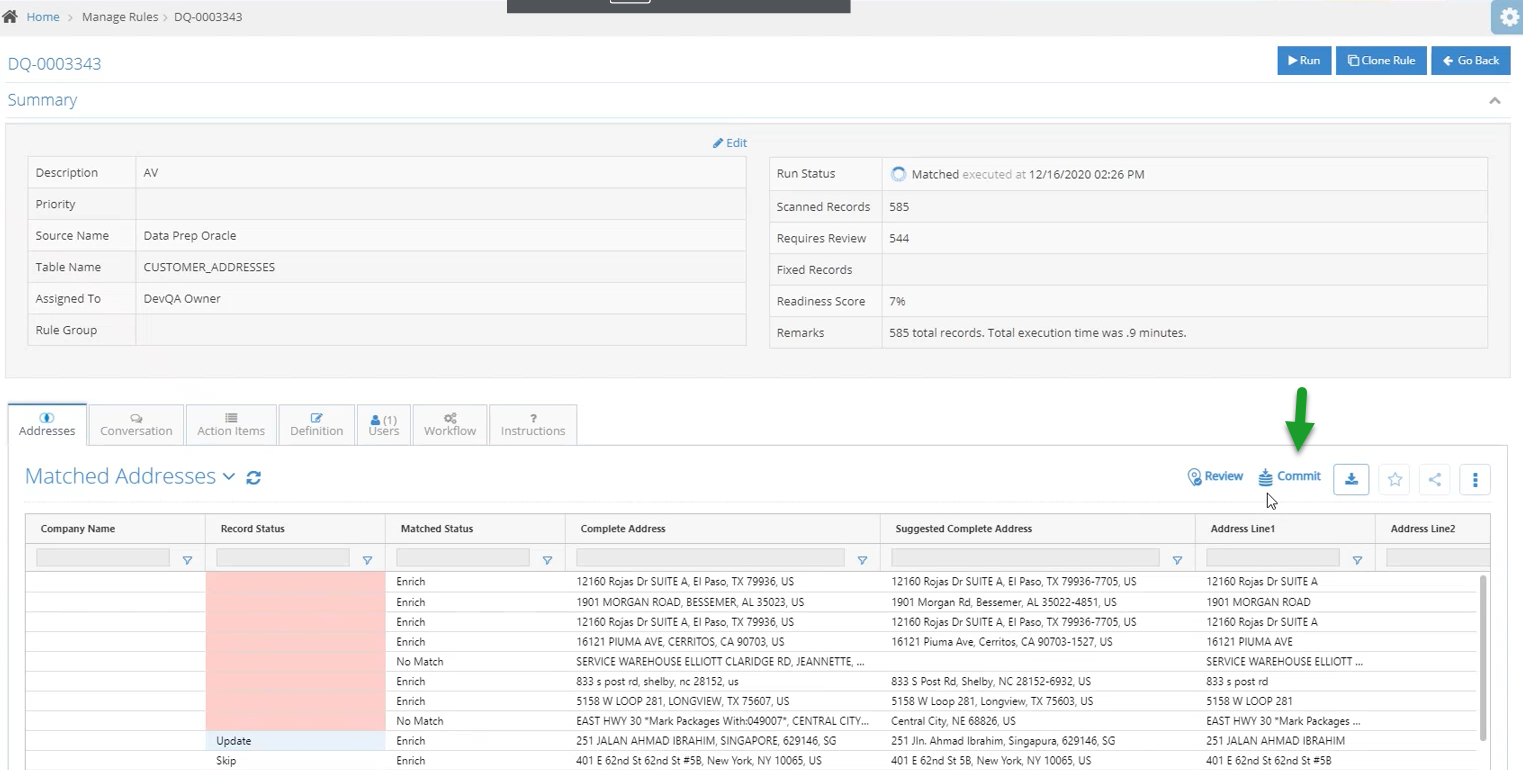Click the Go Back button
Image resolution: width=1523 pixels, height=770 pixels.
tap(1471, 60)
